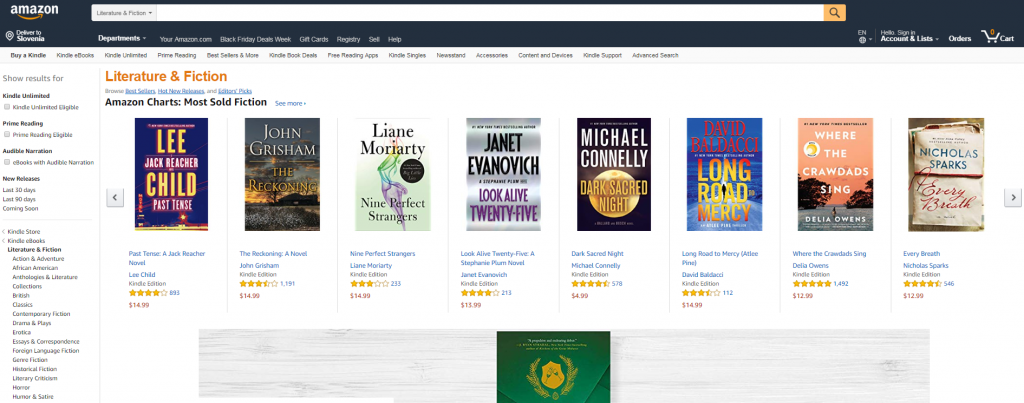Screen dimensions: 1024x403
Task: Open Buy a Kindle tab
Action: pyautogui.click(x=28, y=56)
